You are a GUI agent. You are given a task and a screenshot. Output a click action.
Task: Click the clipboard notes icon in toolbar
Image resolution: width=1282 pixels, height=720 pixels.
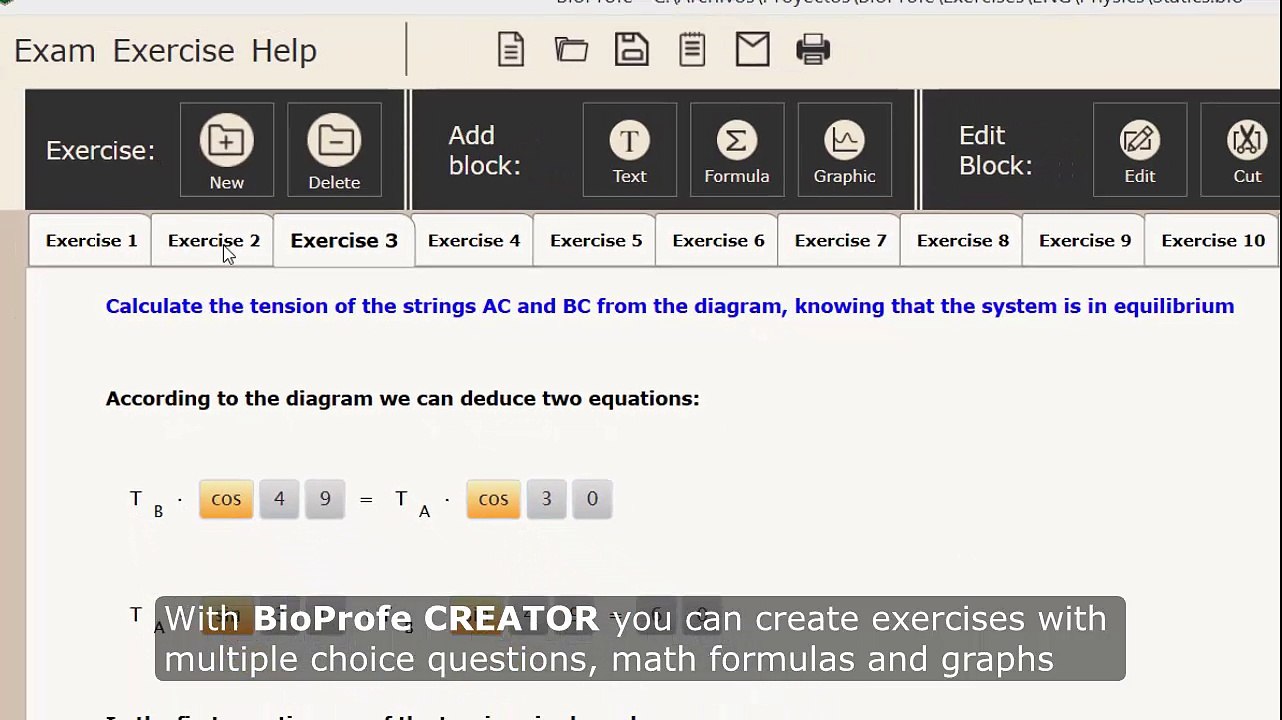(692, 50)
